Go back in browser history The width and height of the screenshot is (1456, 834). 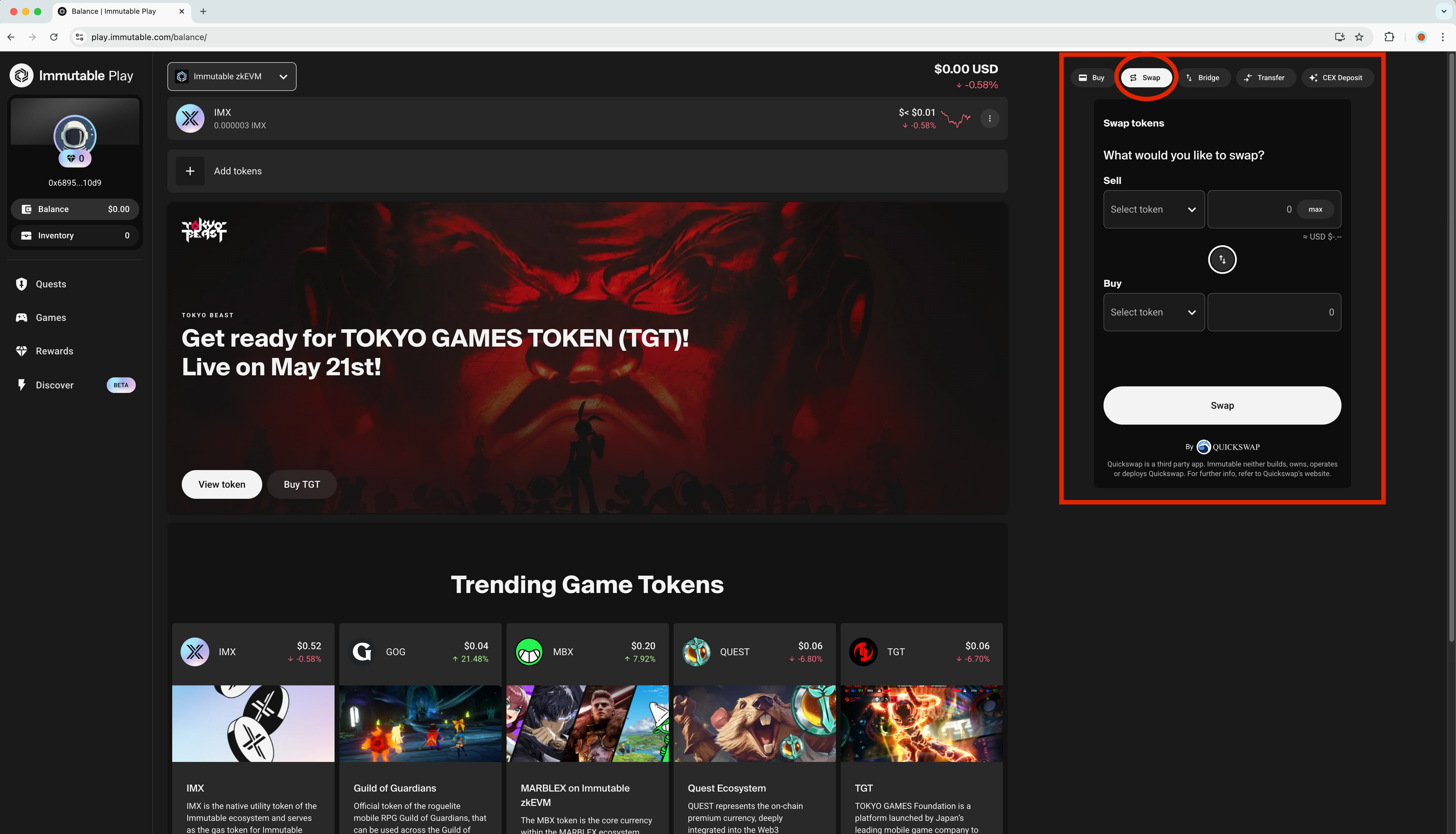pos(11,37)
